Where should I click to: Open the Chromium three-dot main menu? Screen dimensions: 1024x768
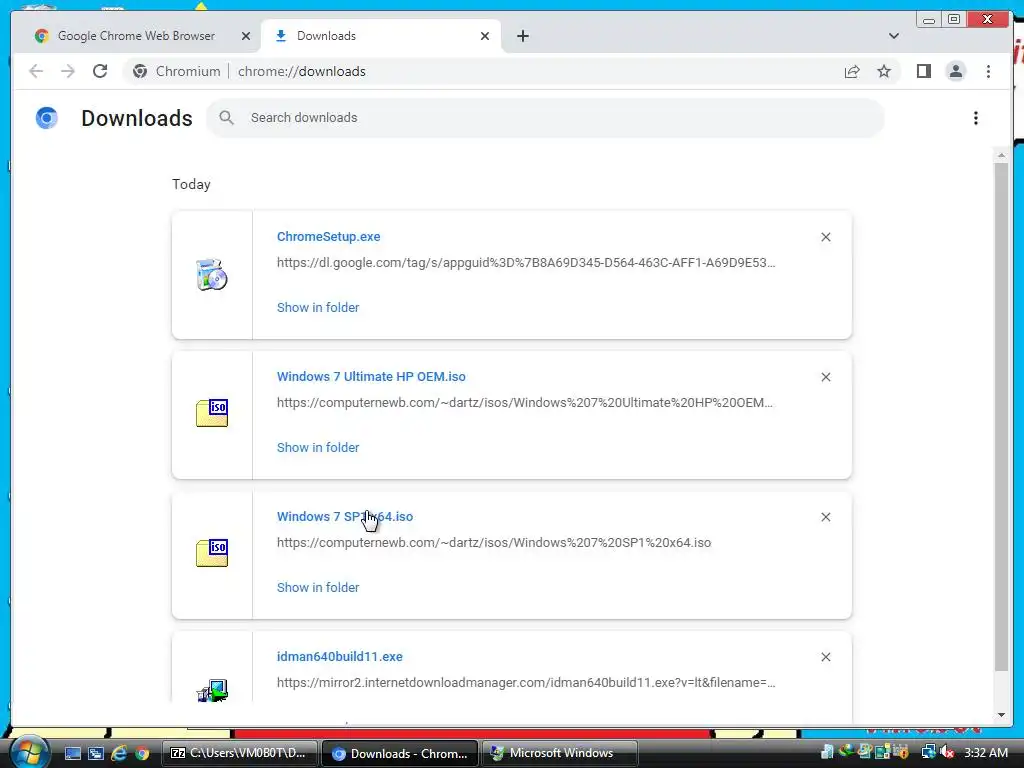(988, 71)
